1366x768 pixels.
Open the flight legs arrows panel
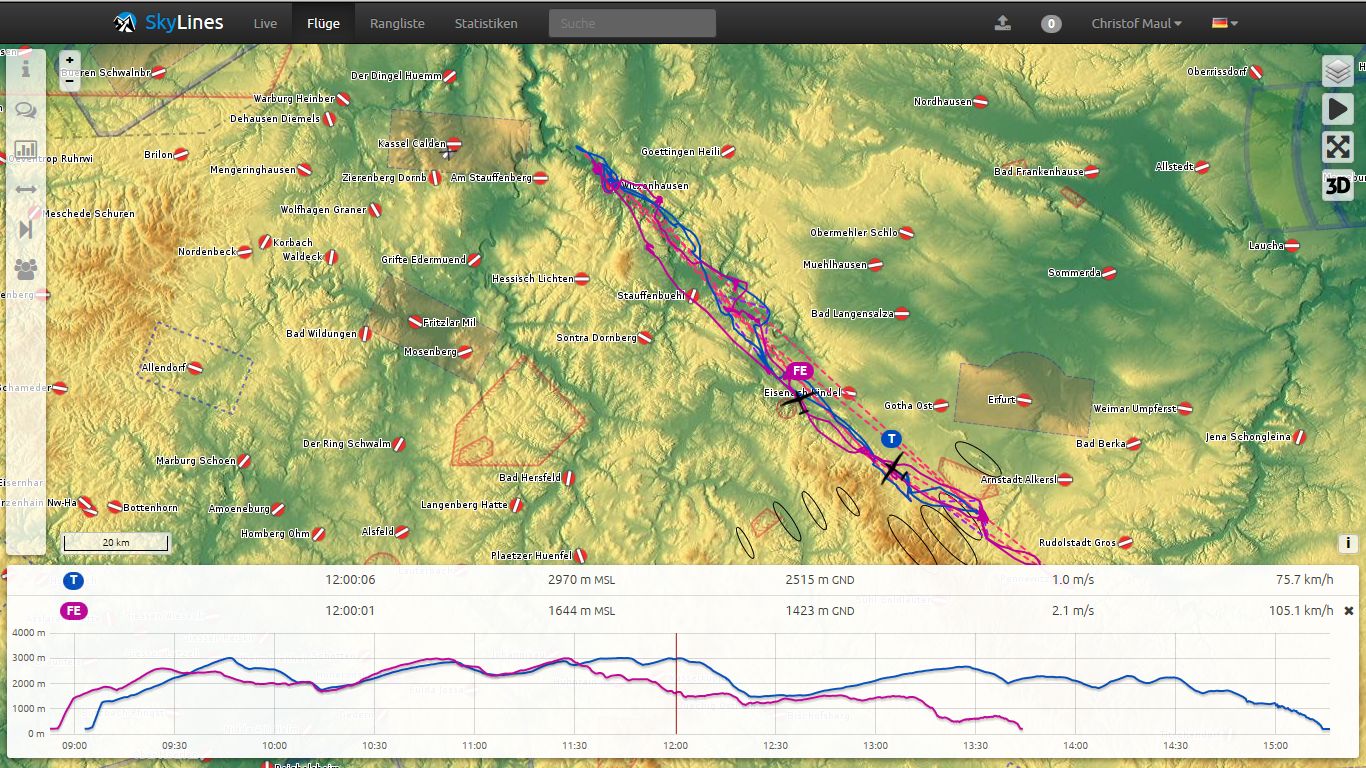pos(26,189)
